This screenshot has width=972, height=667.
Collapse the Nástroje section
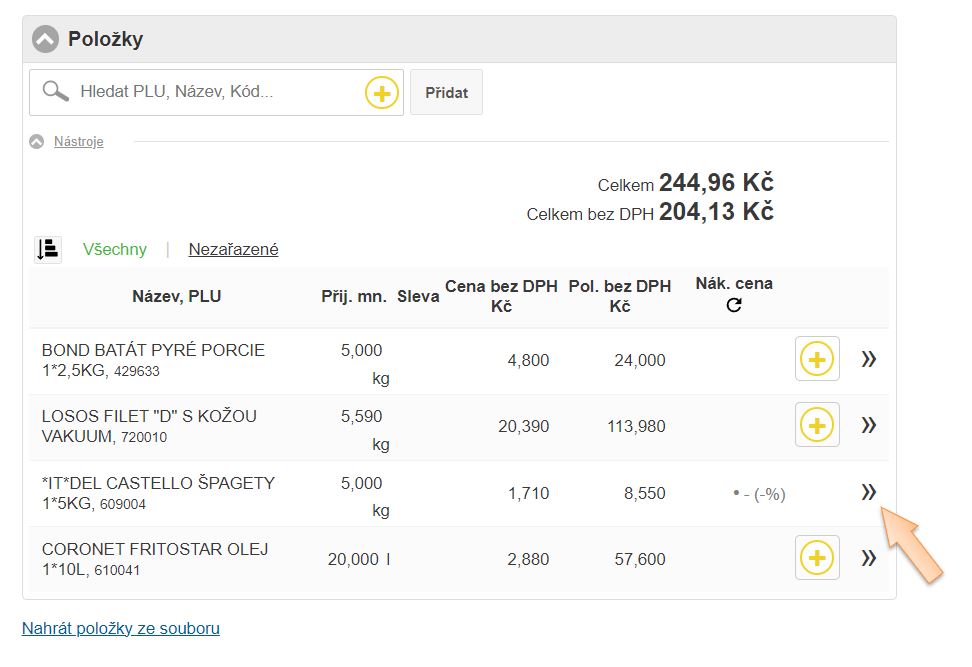(37, 142)
